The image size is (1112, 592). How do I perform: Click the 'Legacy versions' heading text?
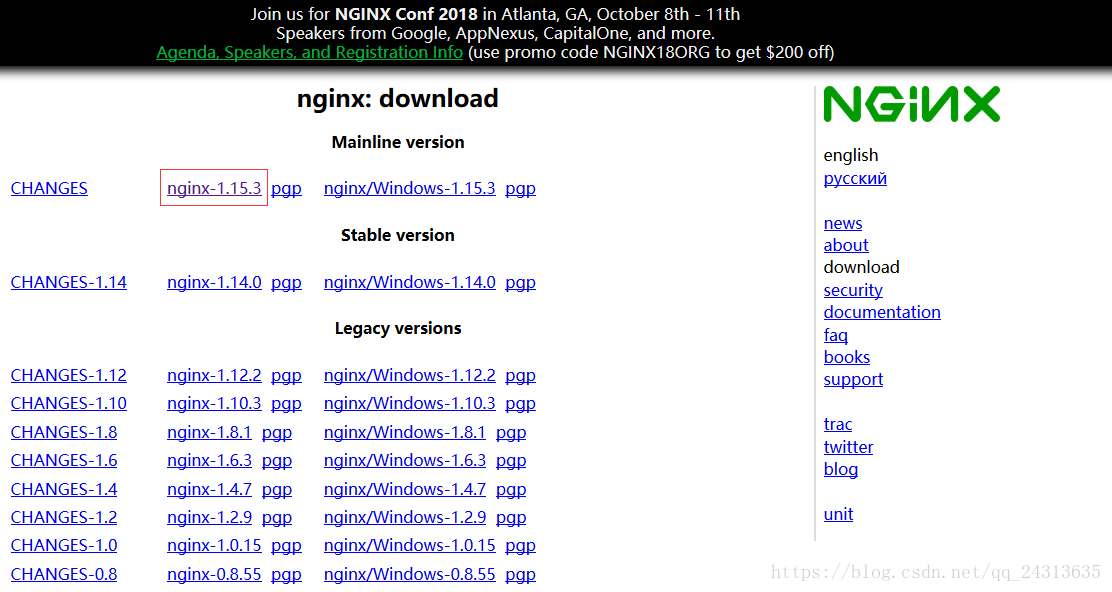[398, 328]
